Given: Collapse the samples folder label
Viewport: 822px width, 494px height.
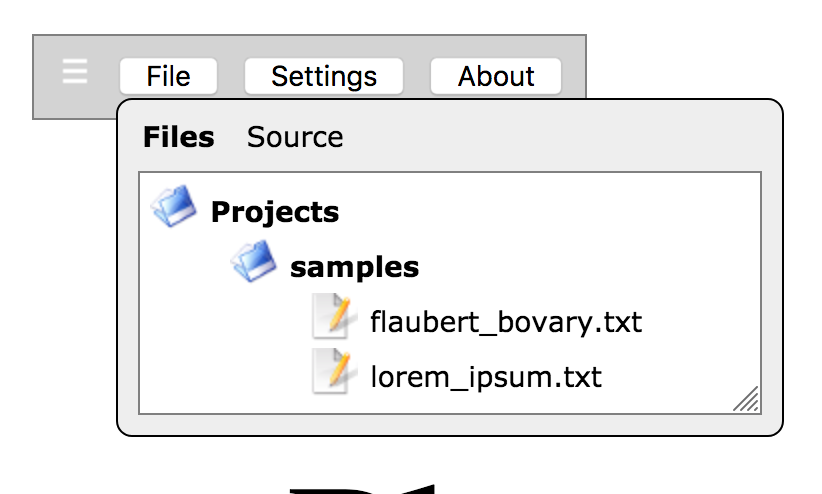Looking at the screenshot, I should tap(354, 267).
